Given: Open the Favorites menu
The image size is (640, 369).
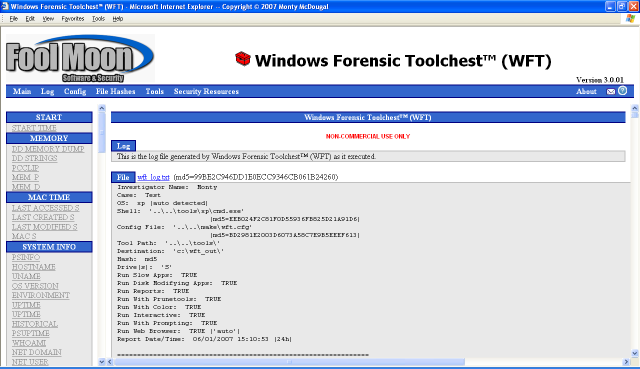Looking at the screenshot, I should (x=73, y=19).
